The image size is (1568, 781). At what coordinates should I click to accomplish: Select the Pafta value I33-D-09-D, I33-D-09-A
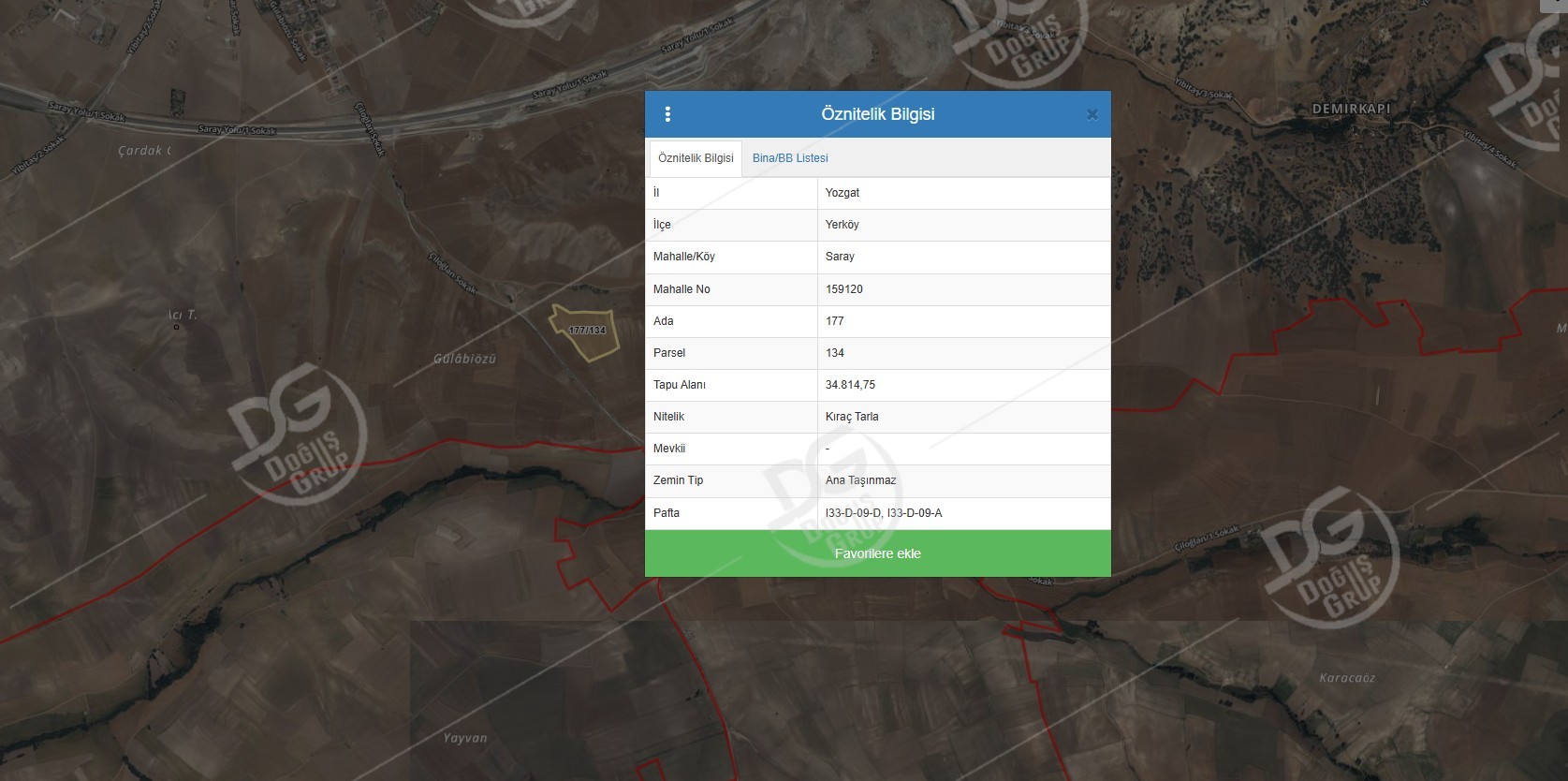tap(884, 513)
